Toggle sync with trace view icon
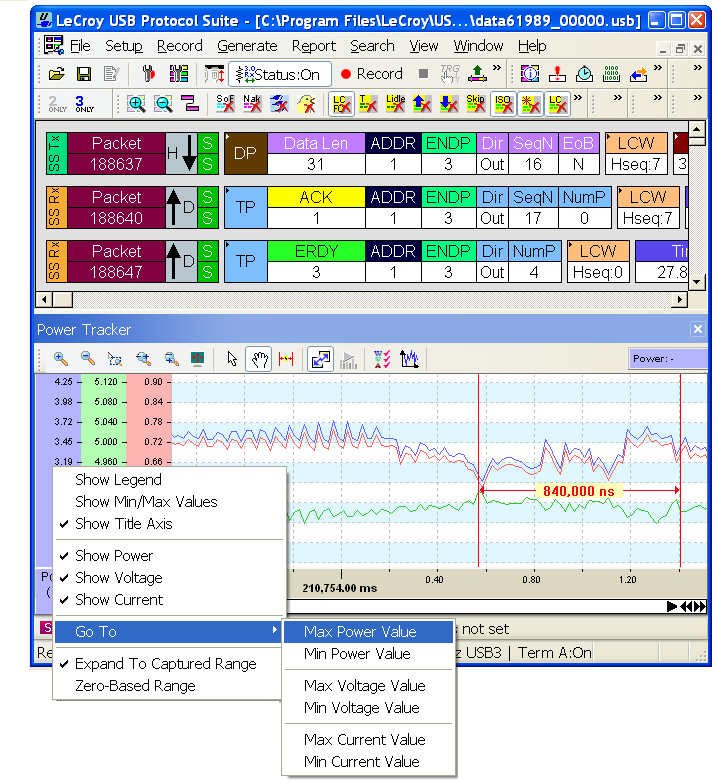The width and height of the screenshot is (718, 781). [320, 359]
